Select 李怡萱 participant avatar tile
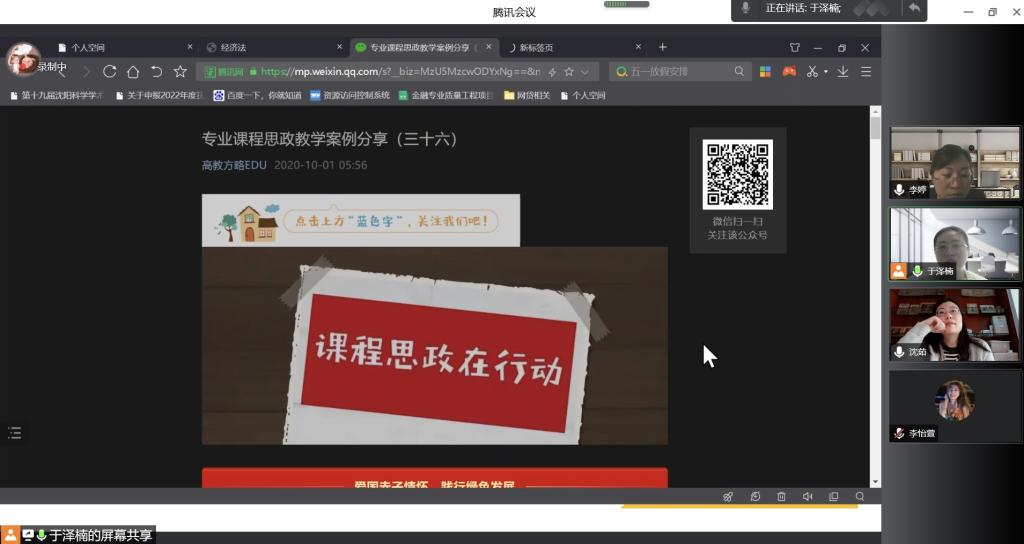 pos(954,406)
